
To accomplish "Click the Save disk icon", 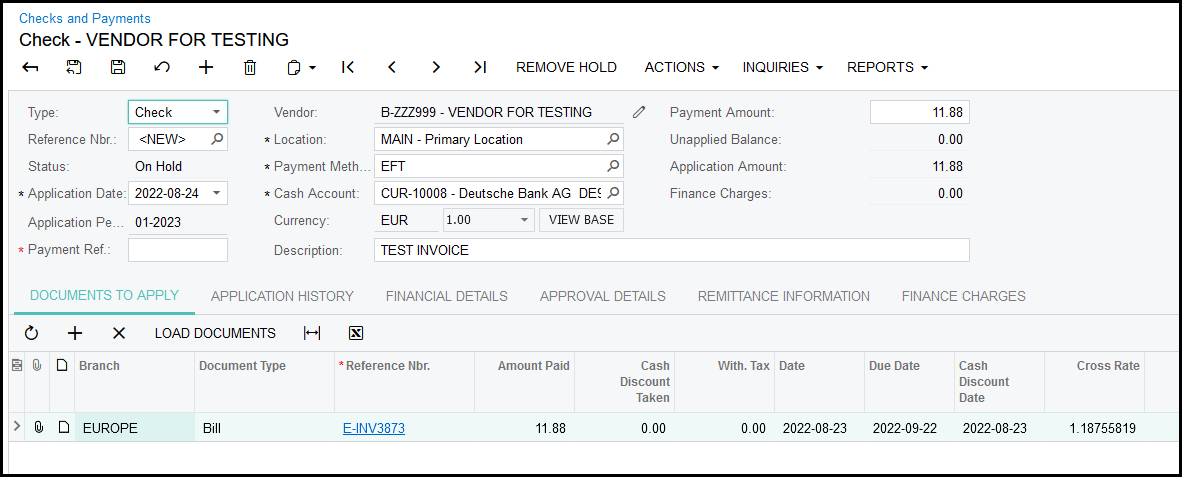I will point(118,67).
